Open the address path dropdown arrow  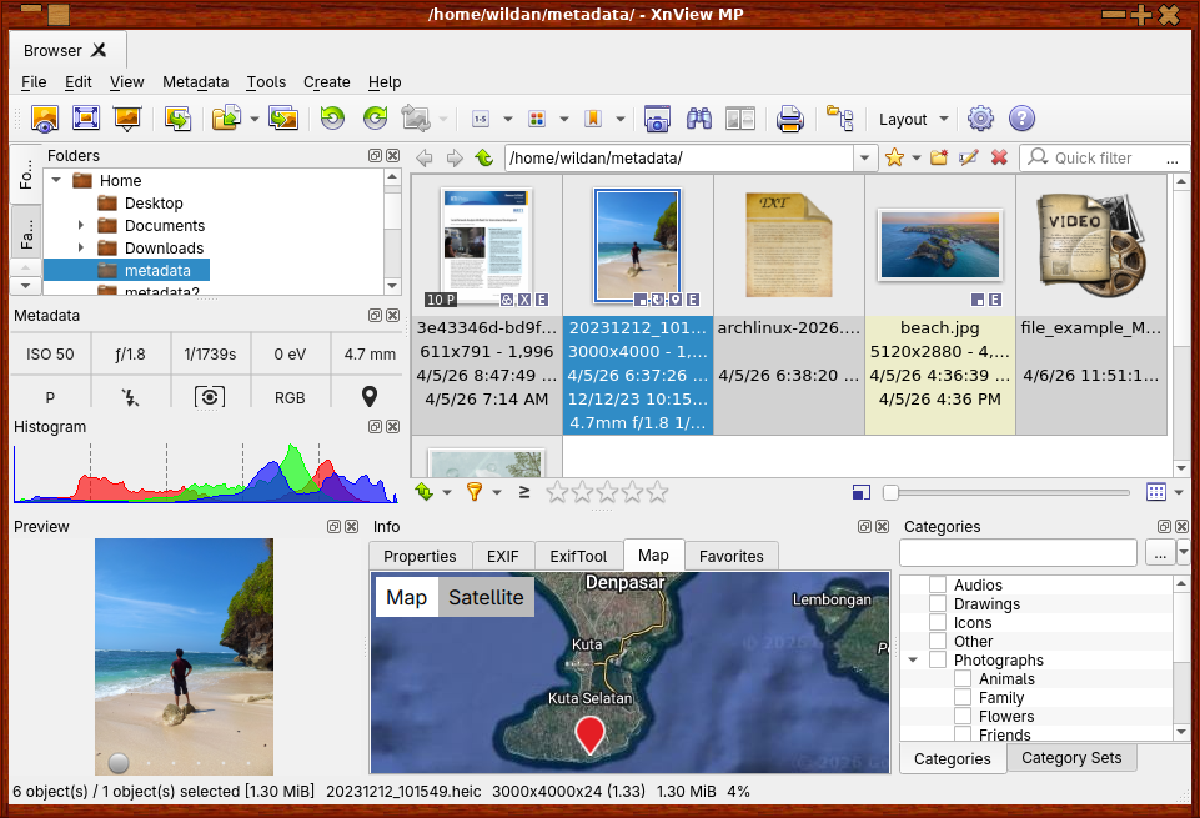[865, 158]
